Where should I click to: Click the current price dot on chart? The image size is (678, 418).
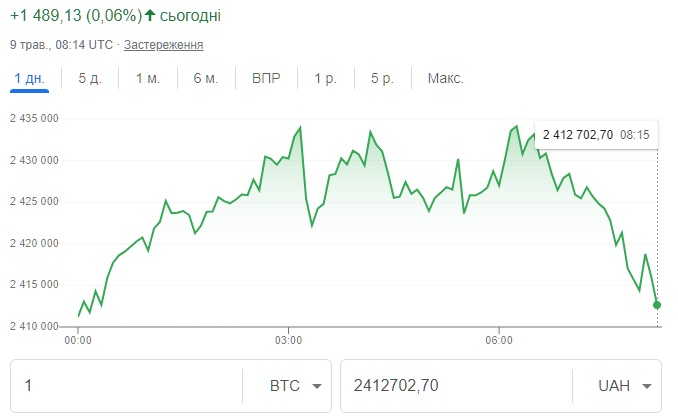pos(657,304)
